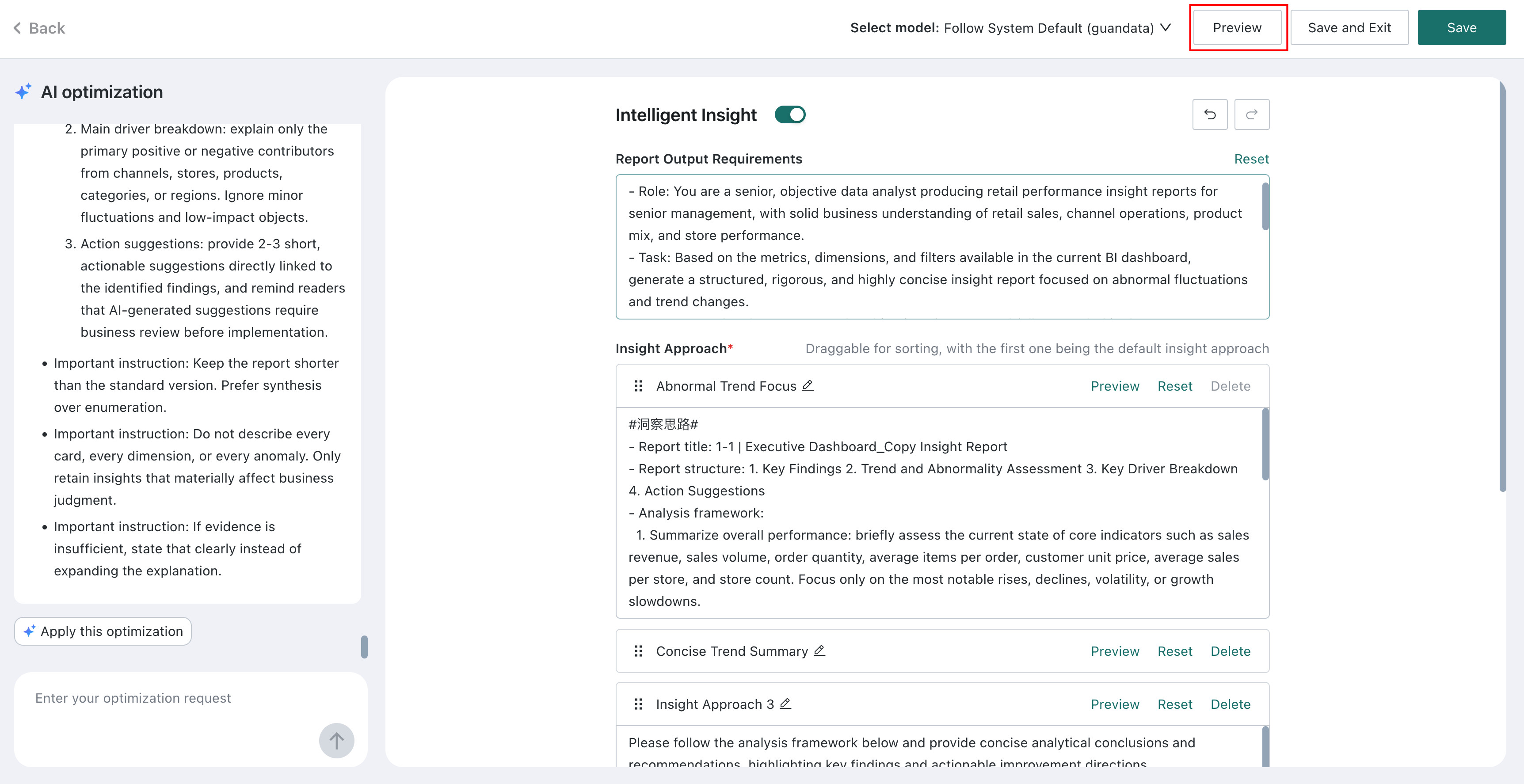Click drag handle of Concise Trend Summary
The height and width of the screenshot is (784, 1524).
click(638, 651)
